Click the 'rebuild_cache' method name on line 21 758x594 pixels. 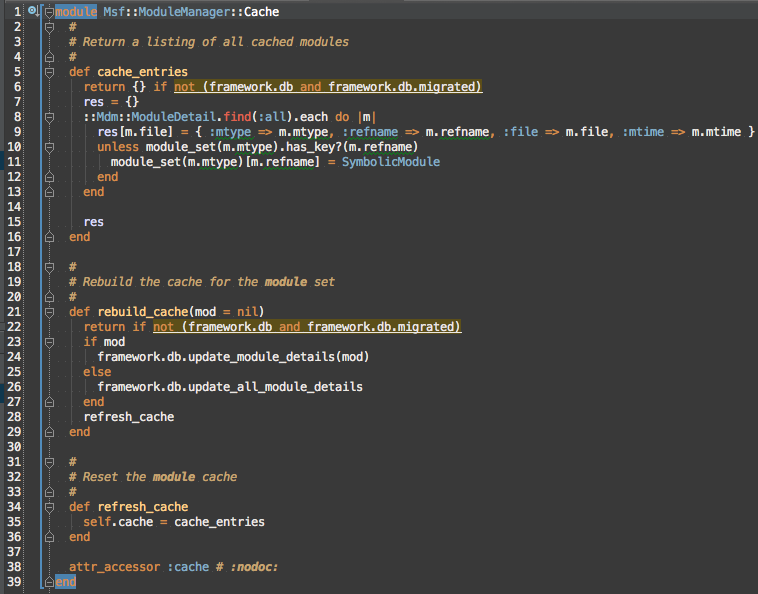click(143, 311)
